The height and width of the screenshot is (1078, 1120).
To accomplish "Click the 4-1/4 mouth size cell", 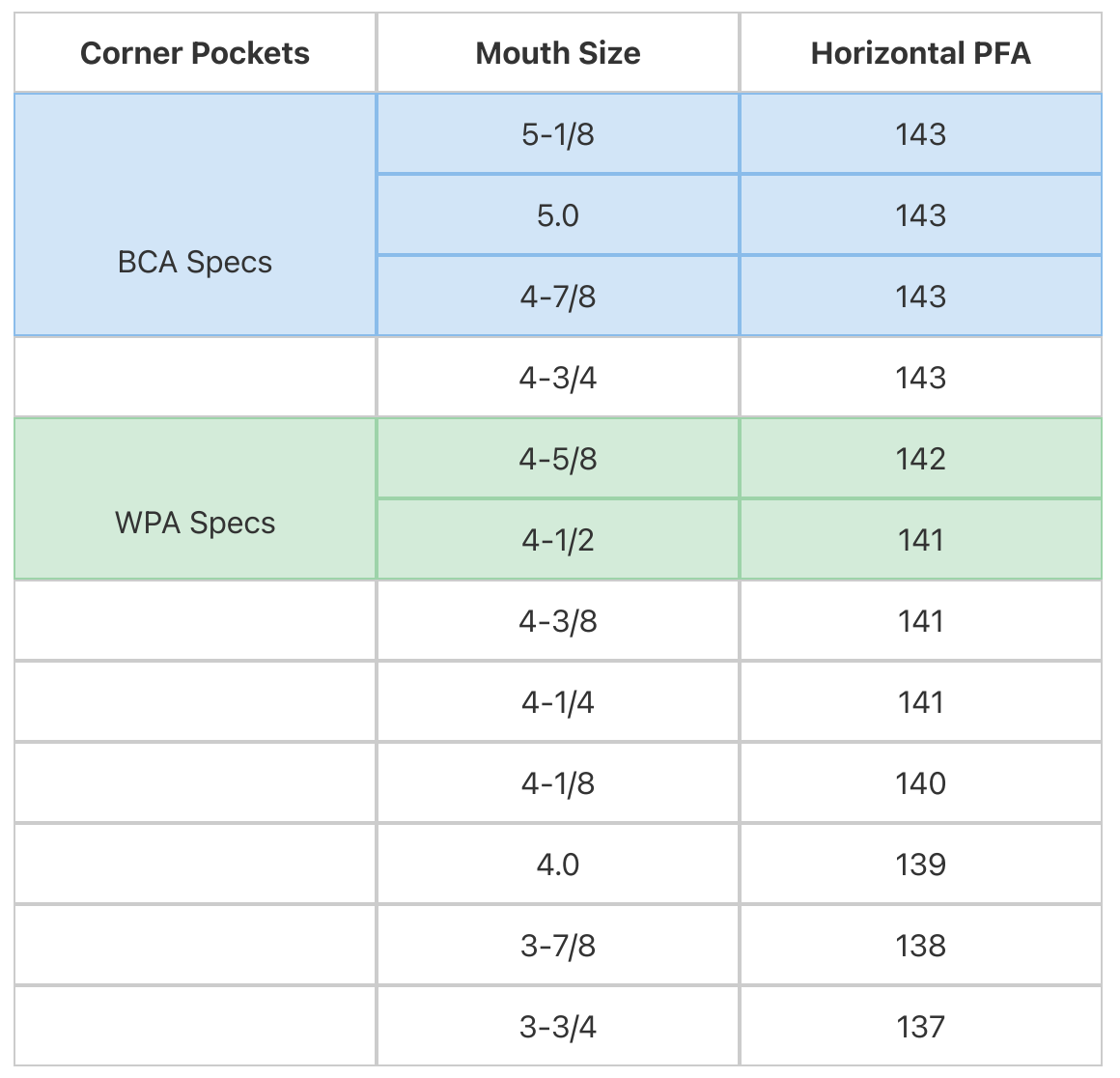I will click(x=558, y=702).
